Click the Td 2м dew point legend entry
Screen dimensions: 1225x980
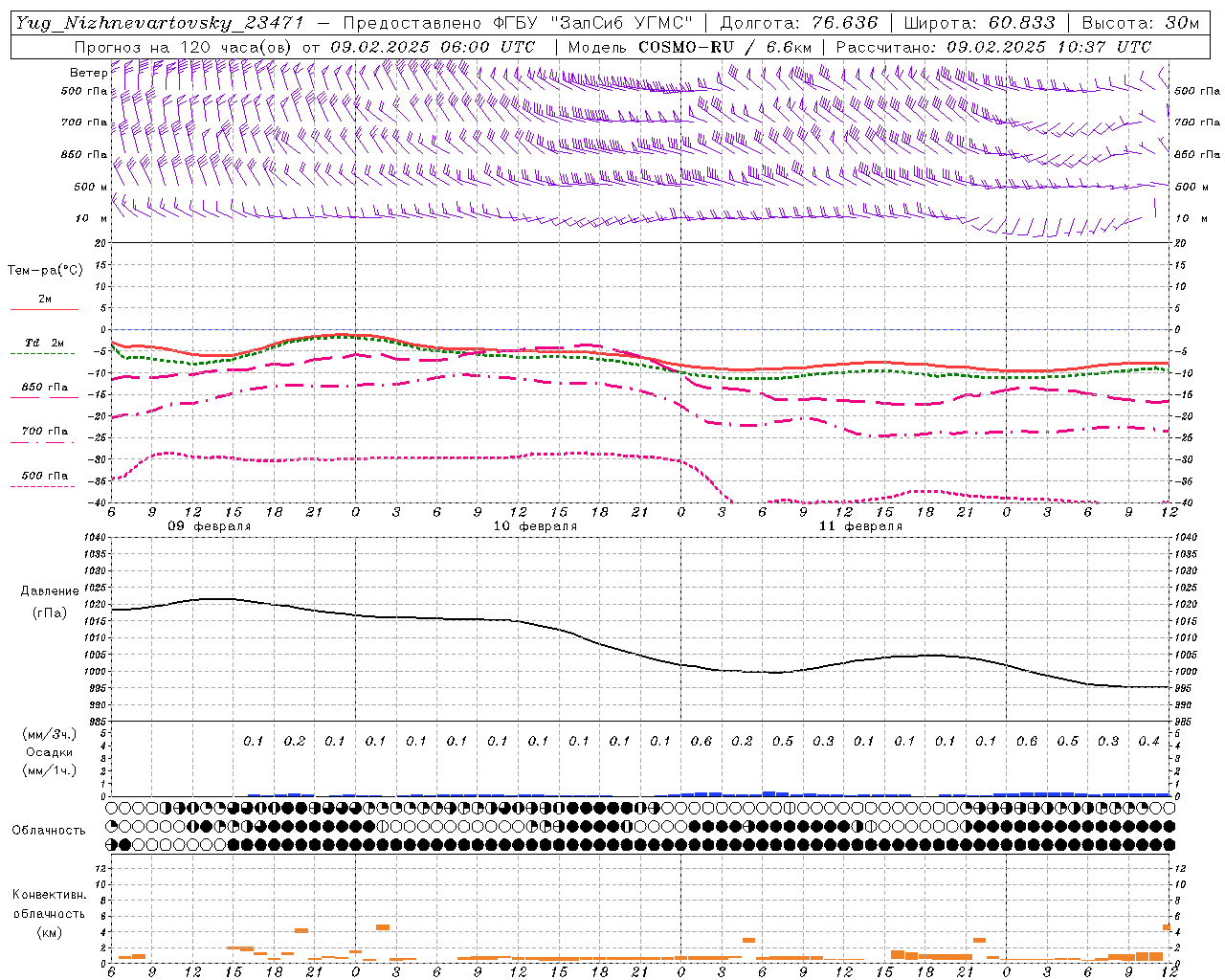pyautogui.click(x=45, y=343)
